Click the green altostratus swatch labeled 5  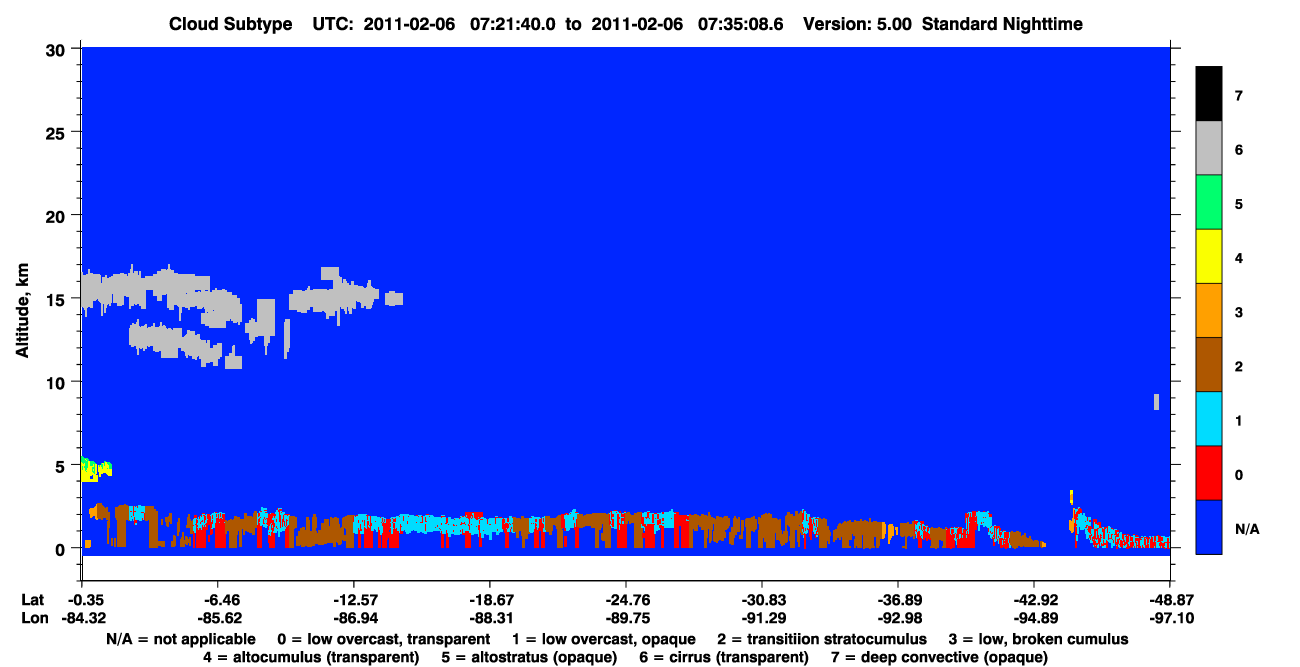coord(1208,202)
